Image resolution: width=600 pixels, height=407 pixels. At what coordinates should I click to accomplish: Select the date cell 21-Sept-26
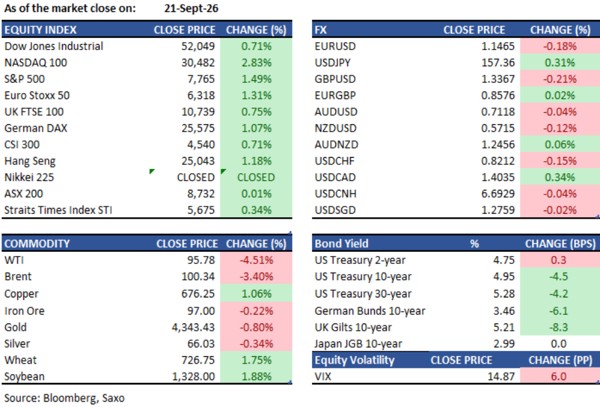click(191, 8)
